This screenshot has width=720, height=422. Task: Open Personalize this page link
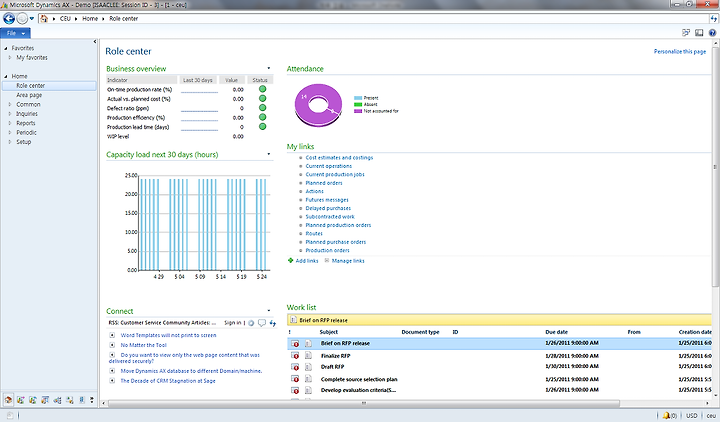[680, 51]
